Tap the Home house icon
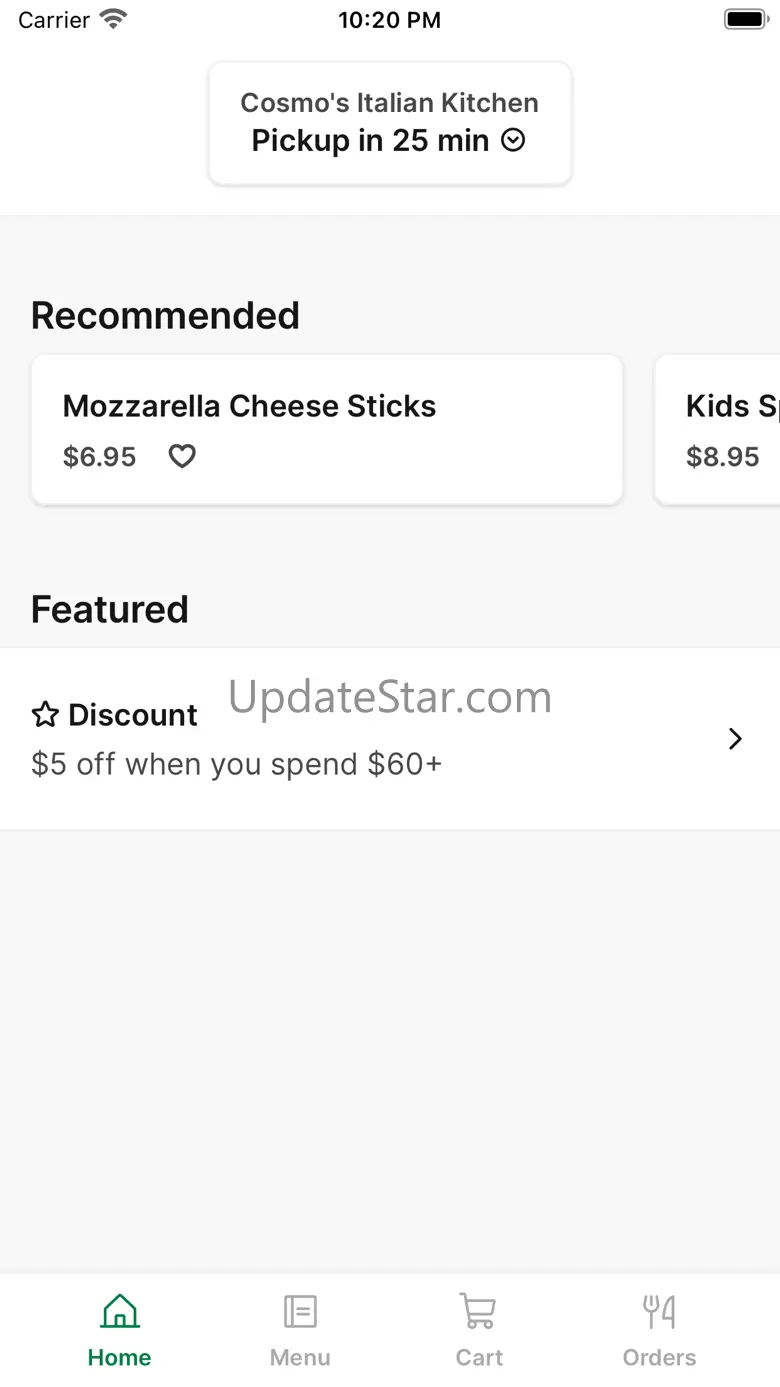Screen dimensions: 780x1387 point(120,1311)
